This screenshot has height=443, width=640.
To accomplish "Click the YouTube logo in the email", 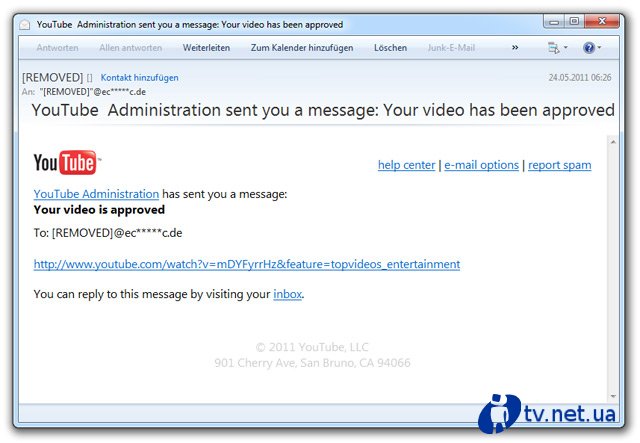I will point(67,163).
